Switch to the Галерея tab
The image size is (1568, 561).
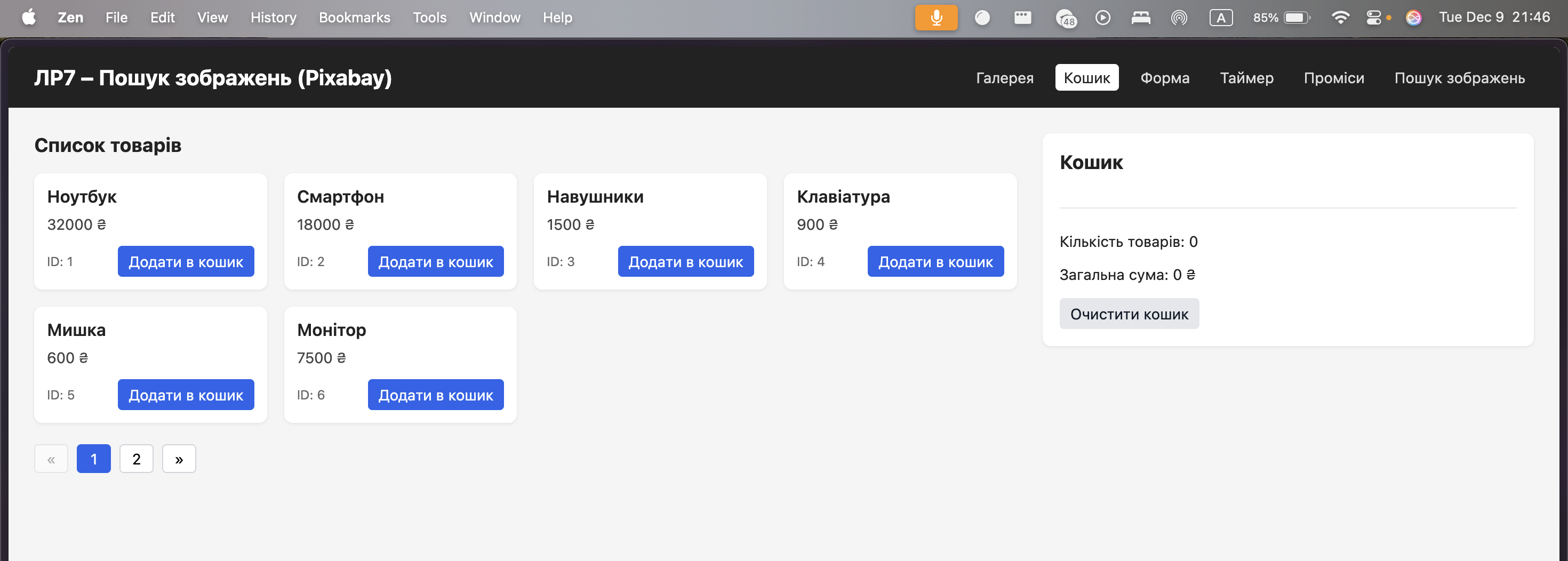[1005, 77]
